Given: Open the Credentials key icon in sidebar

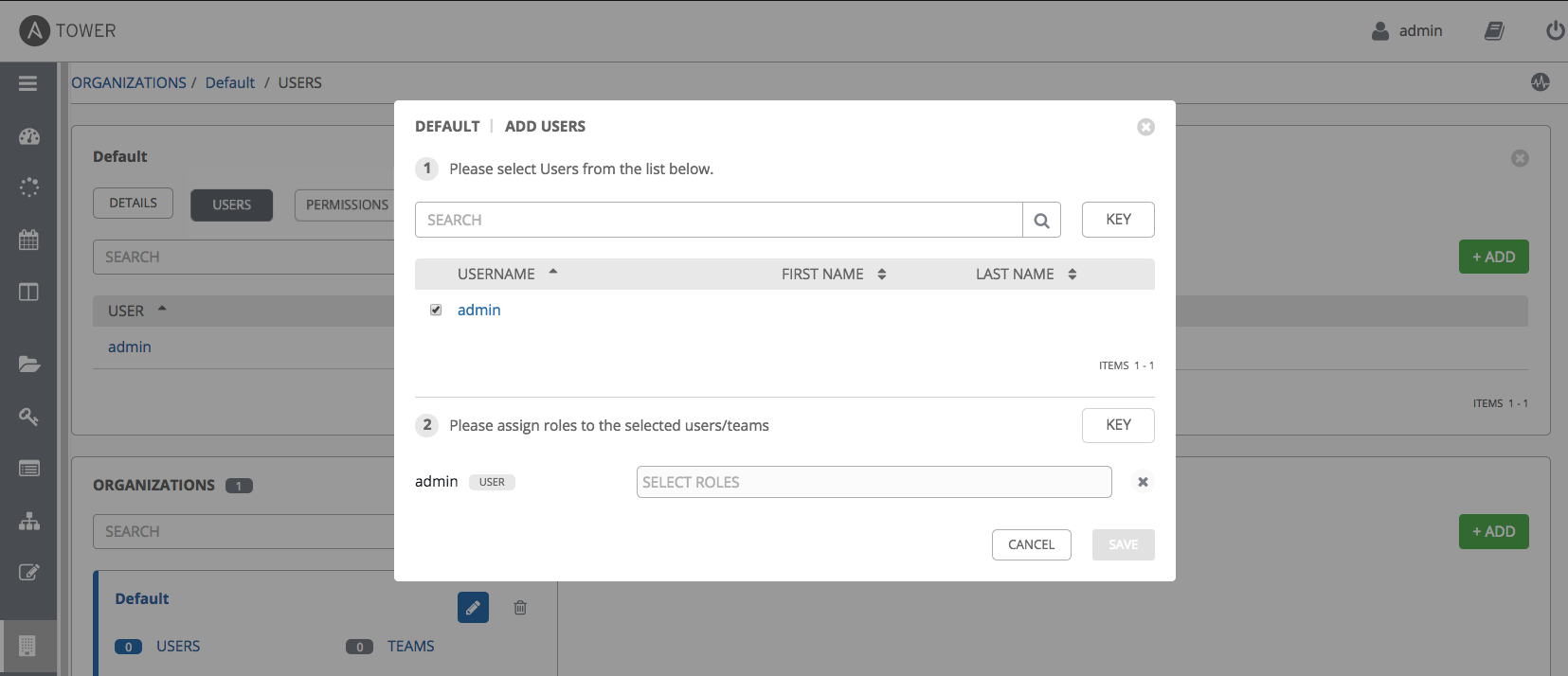Looking at the screenshot, I should pos(29,417).
